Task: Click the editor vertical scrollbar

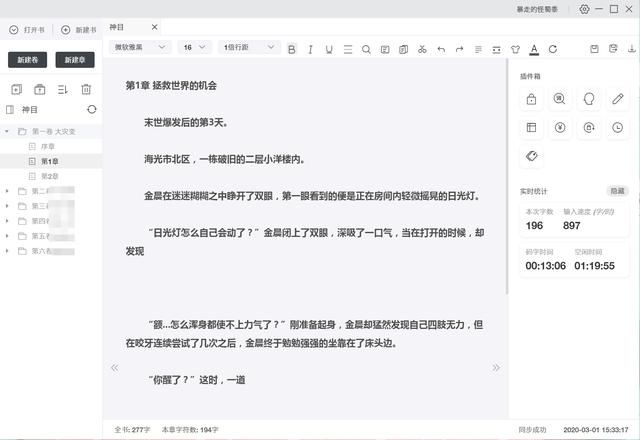Action: click(507, 176)
